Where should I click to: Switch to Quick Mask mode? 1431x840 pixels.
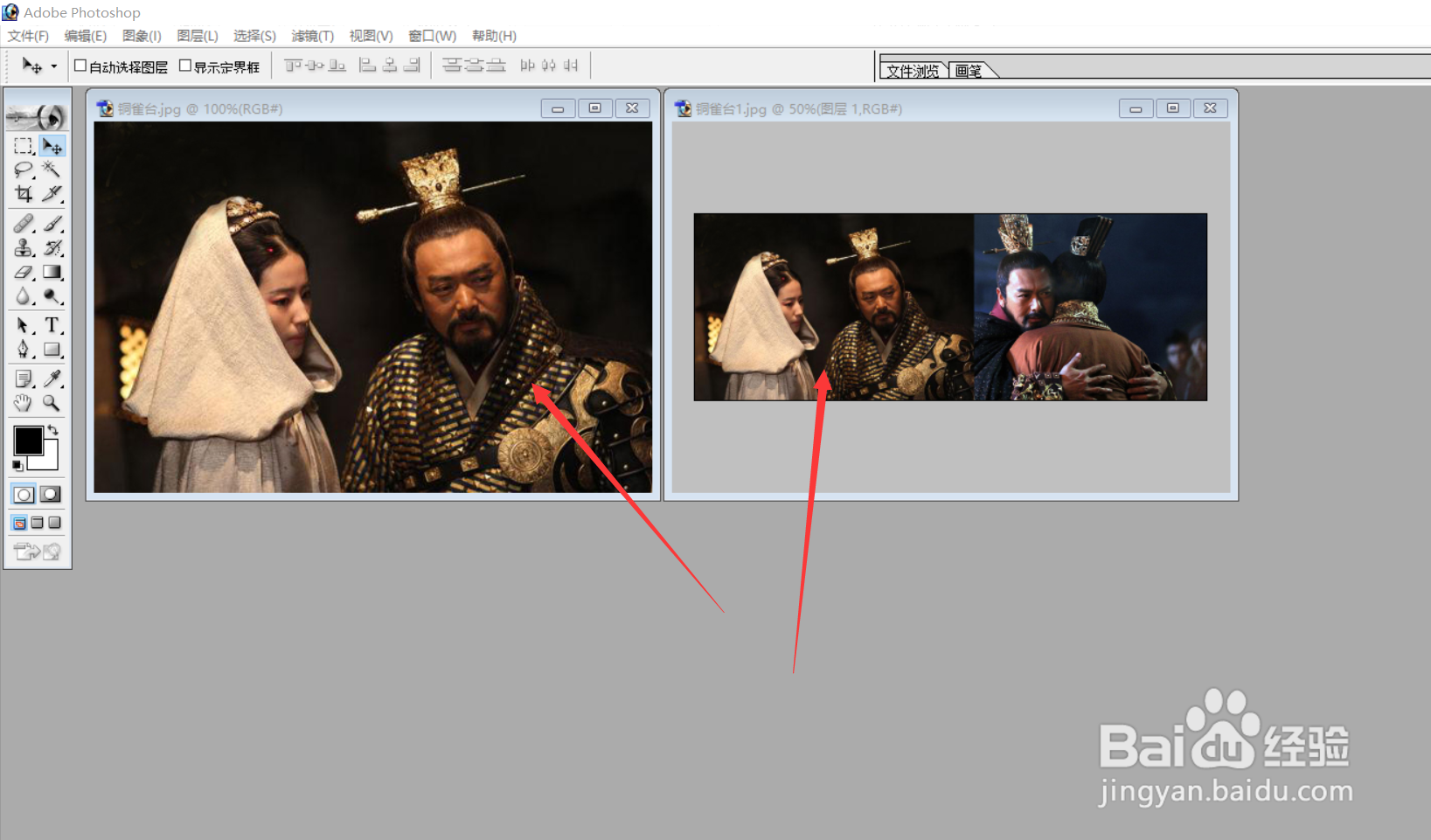tap(51, 495)
